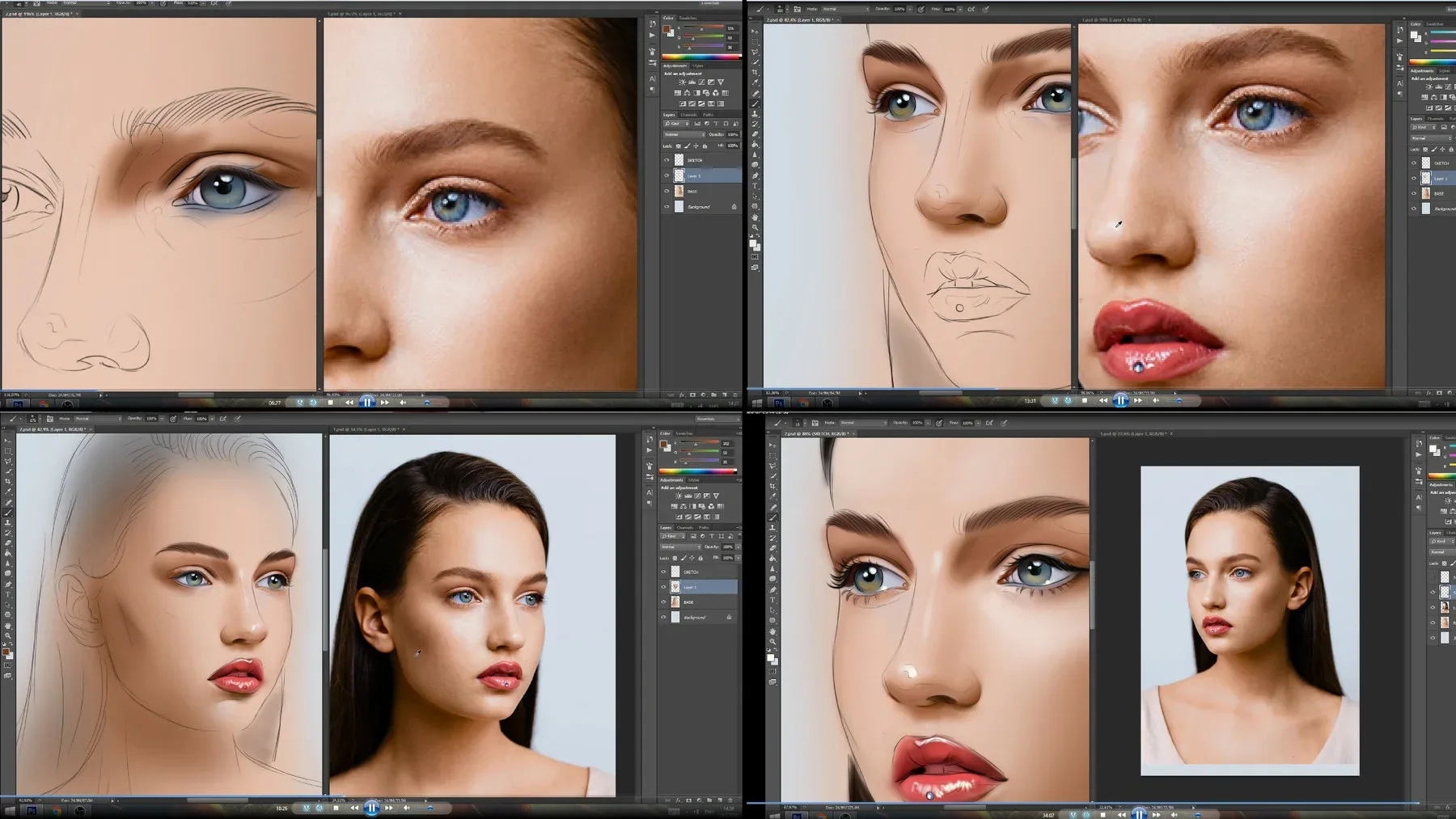The height and width of the screenshot is (819, 1456).
Task: Click fast forward in the 18:26 frame player
Action: coord(389,808)
